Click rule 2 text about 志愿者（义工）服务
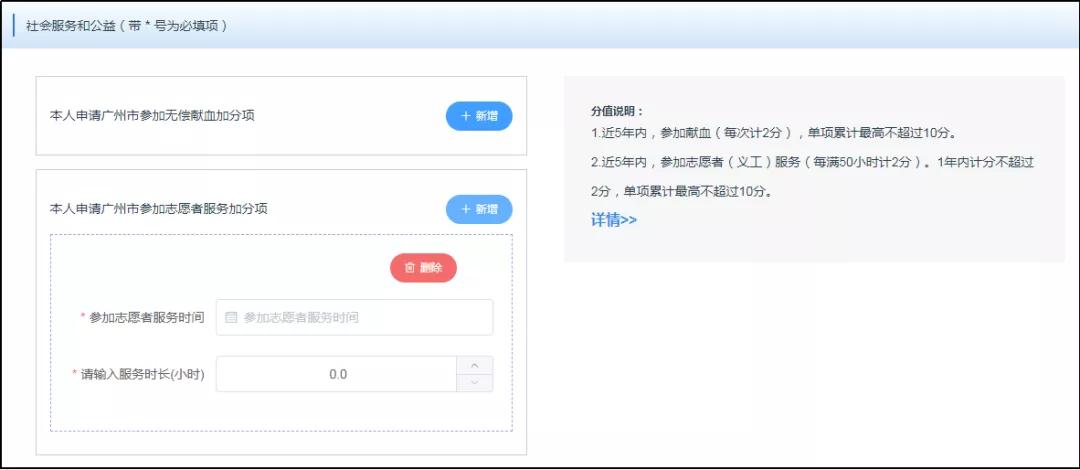Image resolution: width=1080 pixels, height=470 pixels. pos(813,177)
